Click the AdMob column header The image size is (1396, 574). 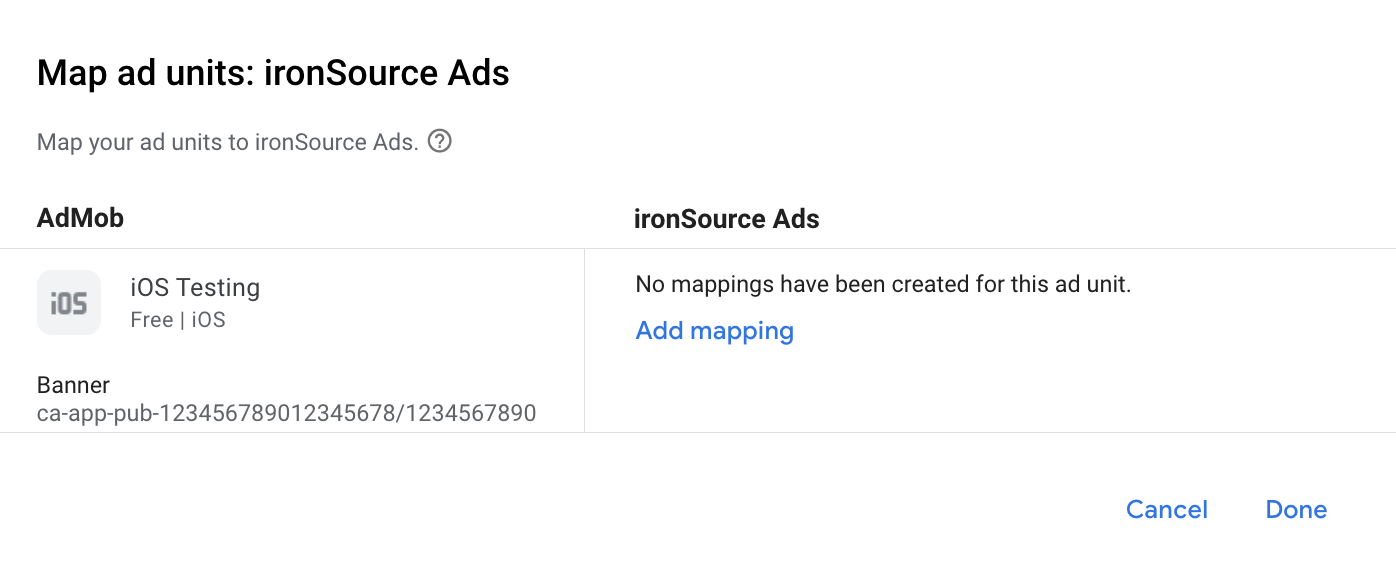coord(80,219)
